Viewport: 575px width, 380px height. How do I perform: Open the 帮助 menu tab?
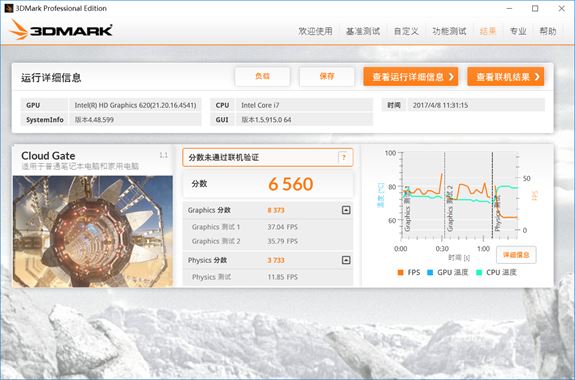pos(548,31)
